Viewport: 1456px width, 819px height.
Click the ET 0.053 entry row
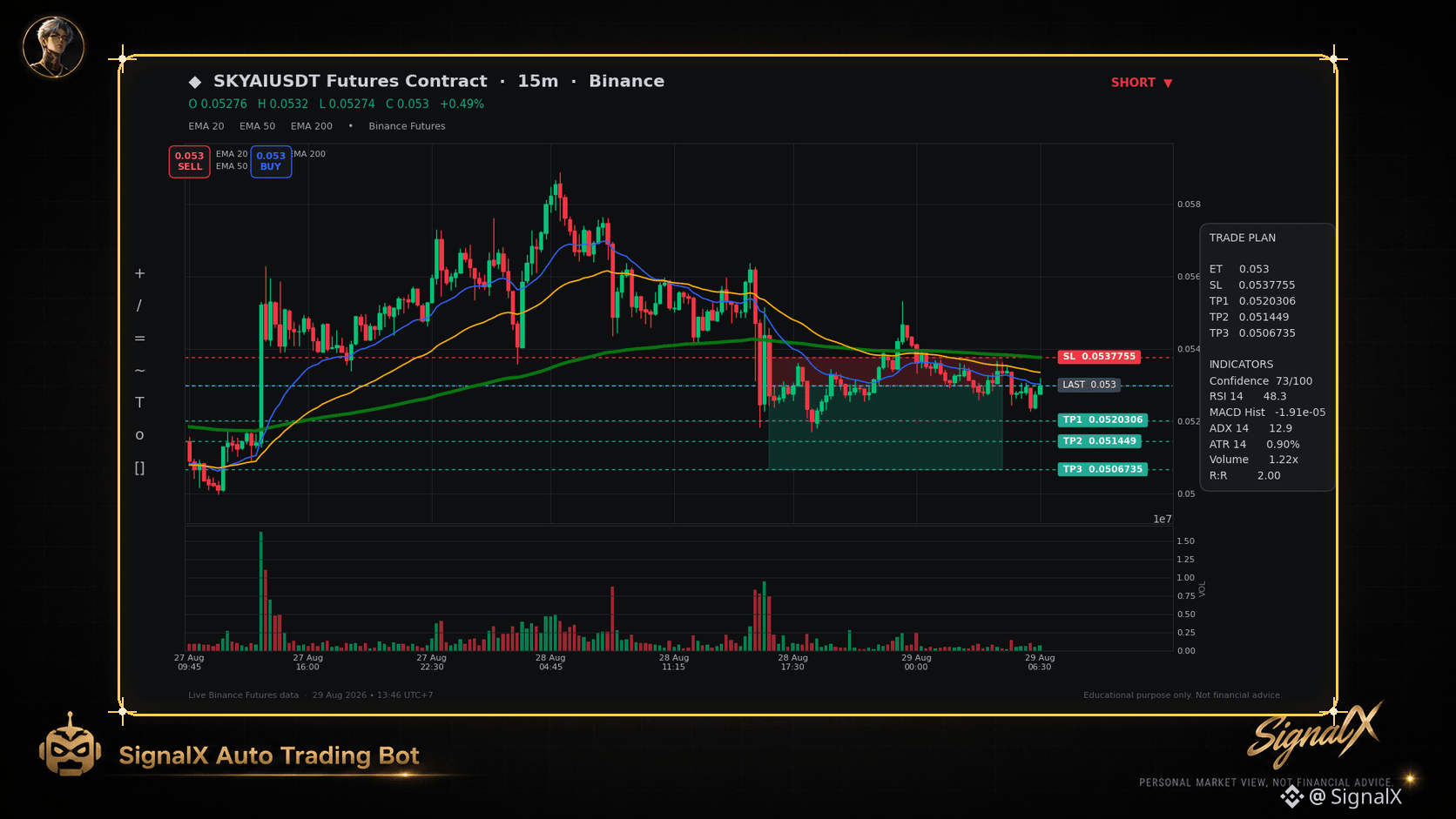click(x=1239, y=269)
